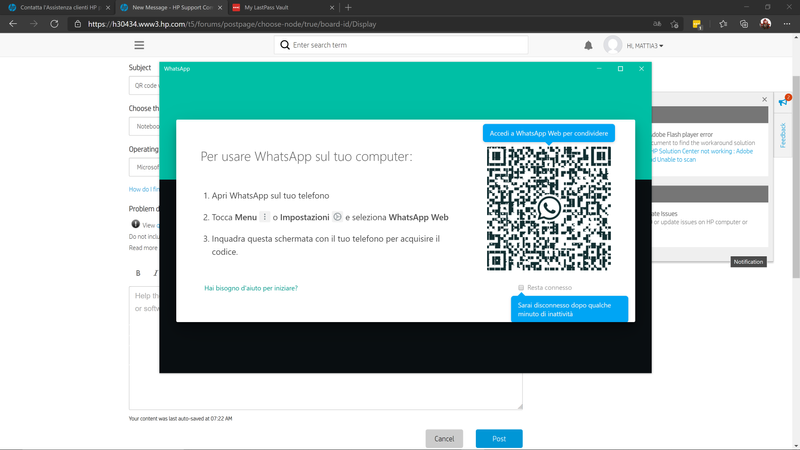
Task: Expand the HI, MATTIA3 user dropdown
Action: (x=644, y=46)
